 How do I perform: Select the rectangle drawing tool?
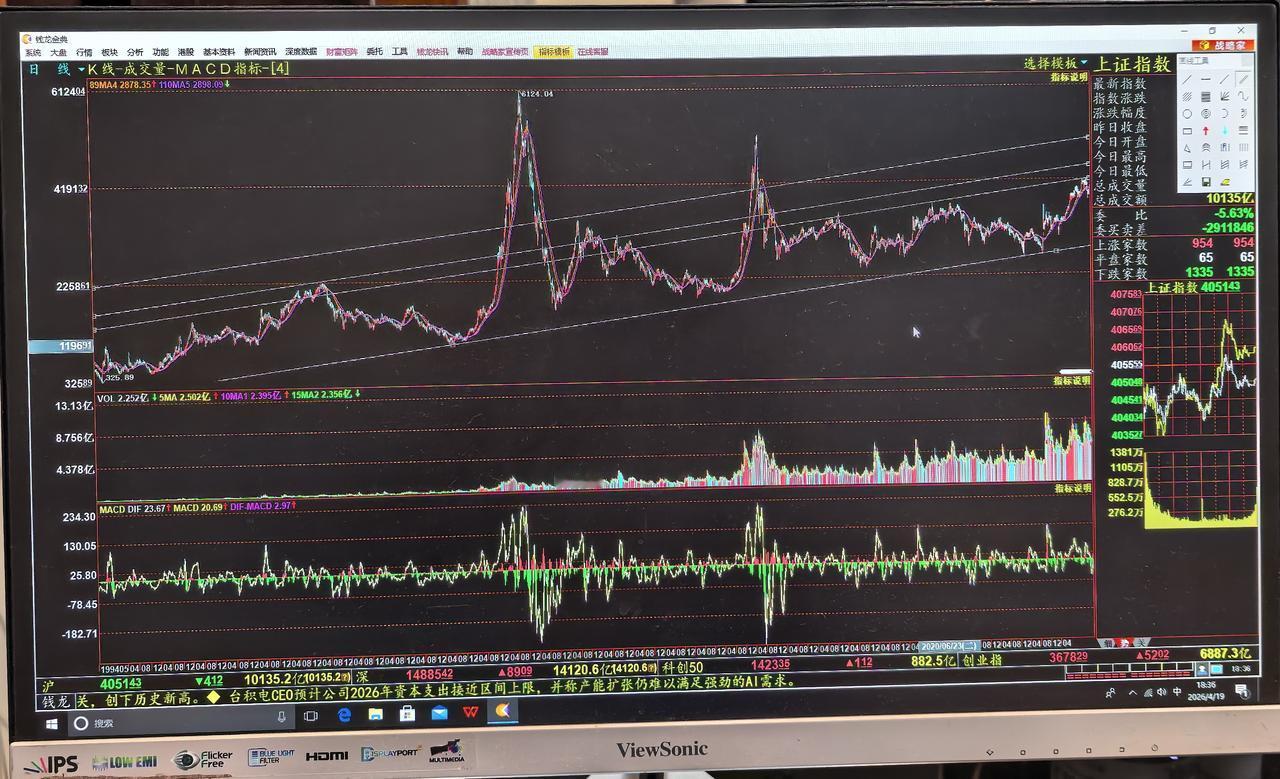[x=1187, y=130]
